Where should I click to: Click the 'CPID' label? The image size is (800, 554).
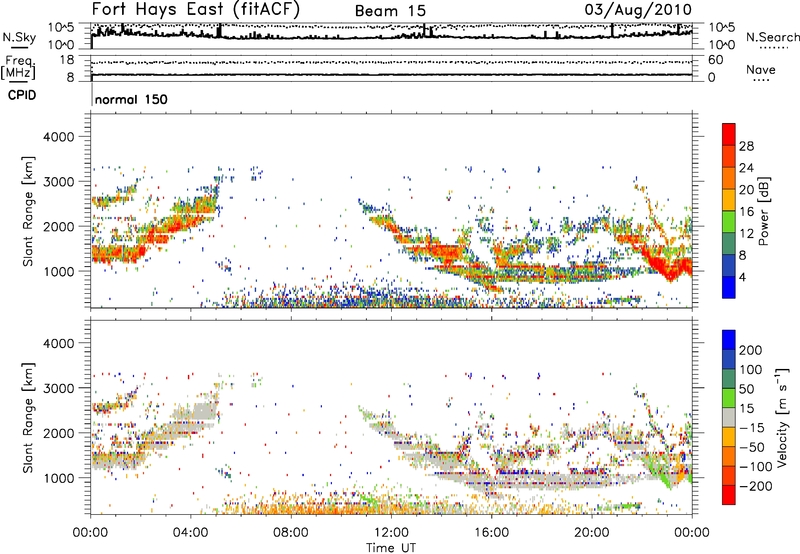click(22, 95)
